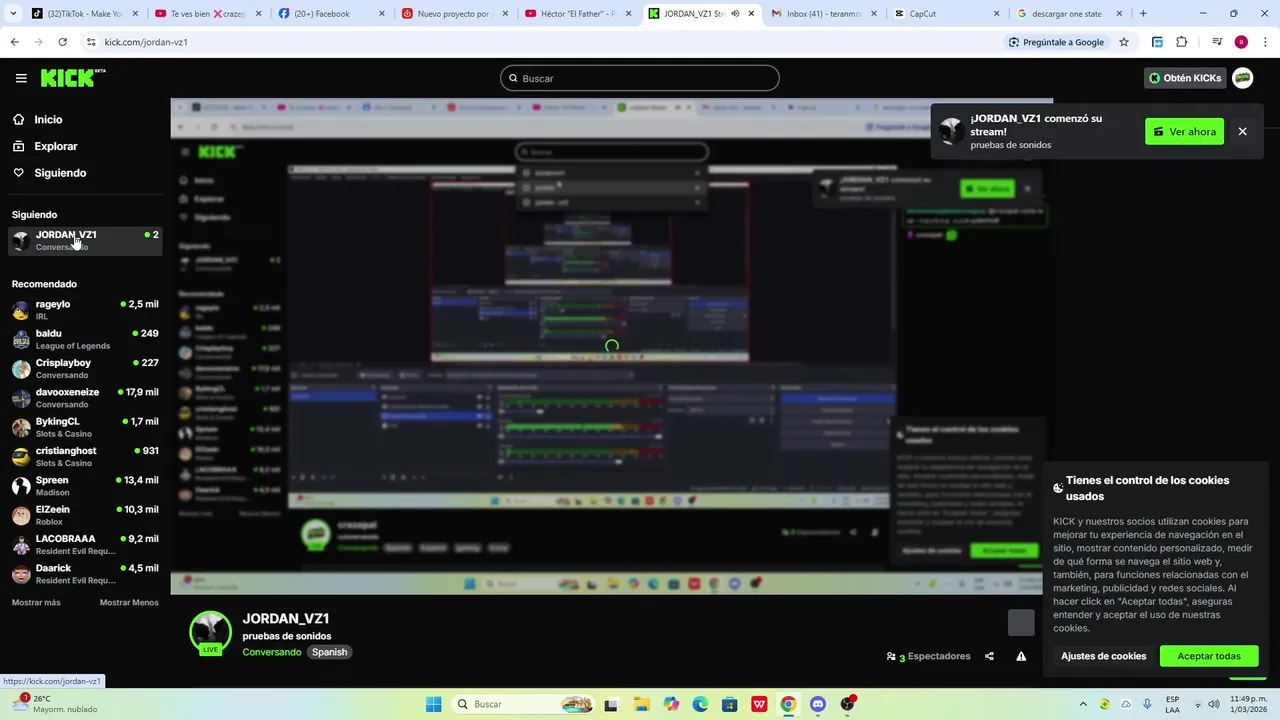Click the Obtén KICKs button
This screenshot has width=1280, height=720.
pyautogui.click(x=1185, y=78)
